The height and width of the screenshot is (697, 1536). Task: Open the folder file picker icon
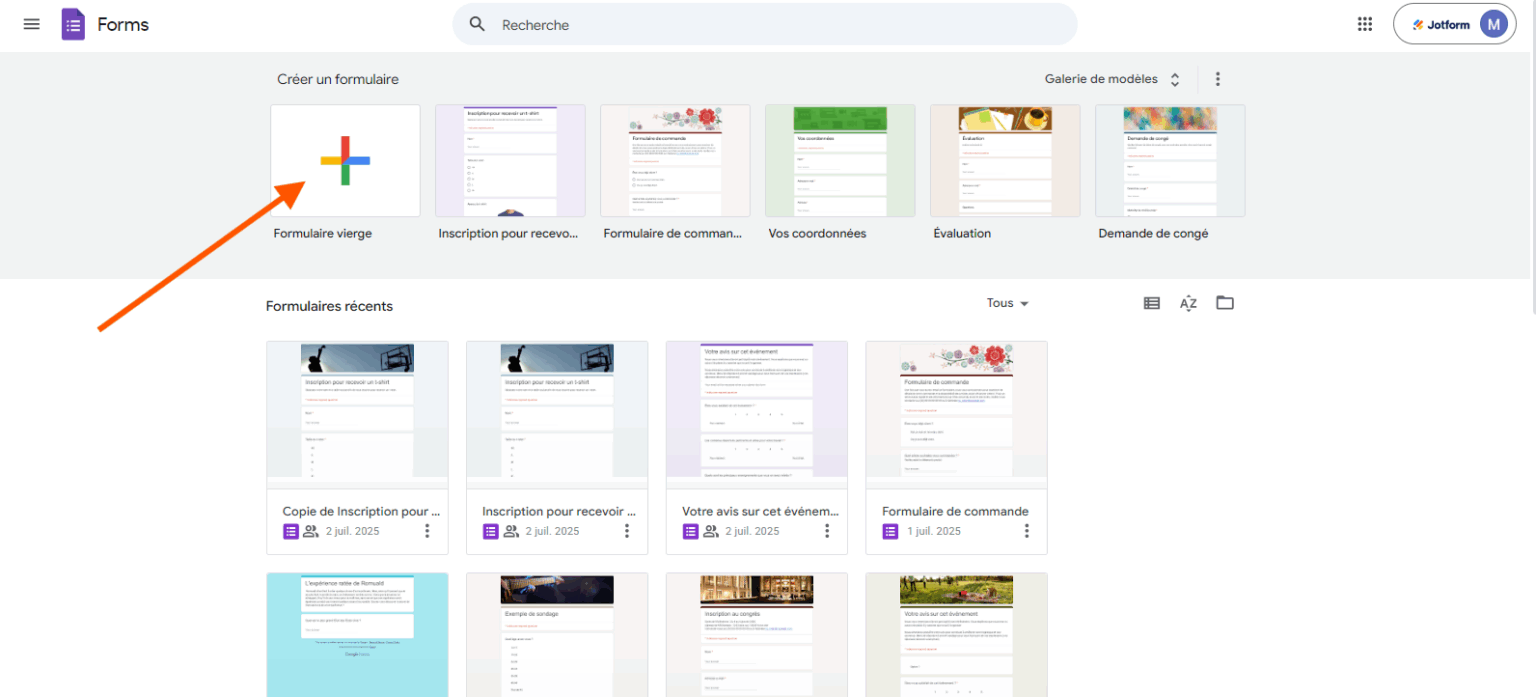coord(1225,302)
